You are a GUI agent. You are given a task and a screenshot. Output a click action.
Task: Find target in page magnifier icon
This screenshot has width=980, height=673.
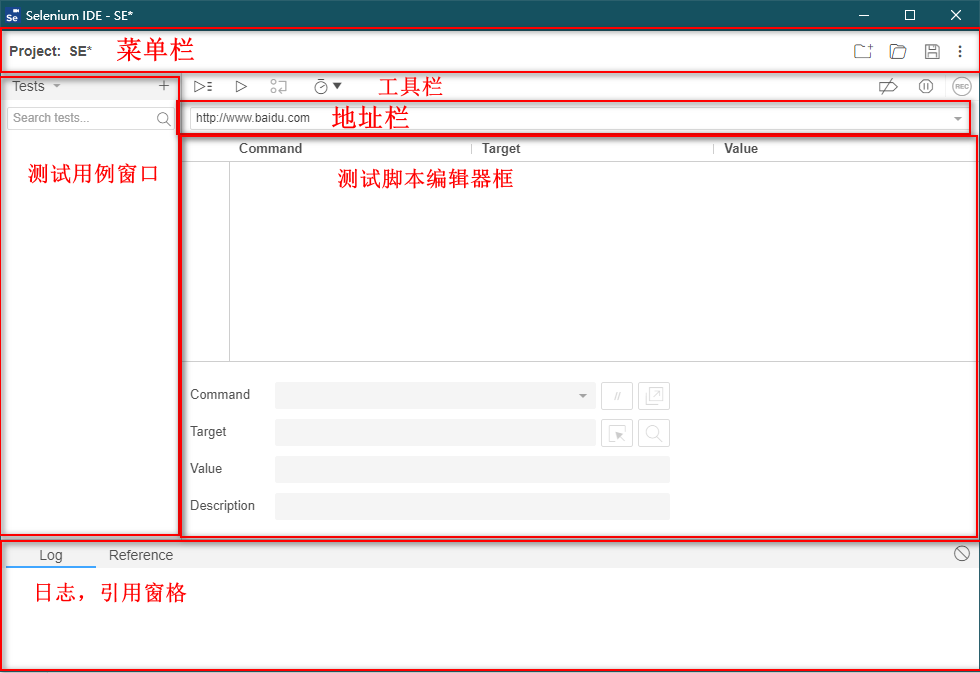point(654,433)
